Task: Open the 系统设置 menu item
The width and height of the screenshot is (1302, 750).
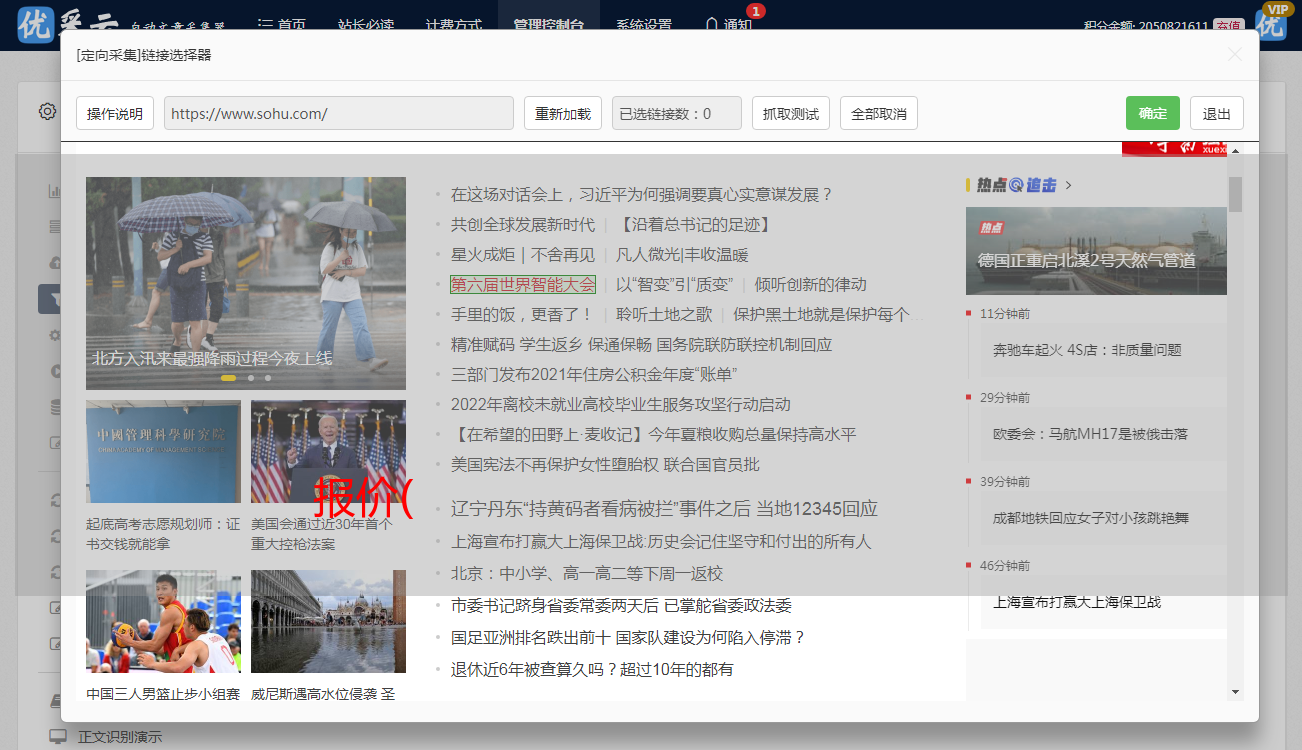Action: click(644, 25)
